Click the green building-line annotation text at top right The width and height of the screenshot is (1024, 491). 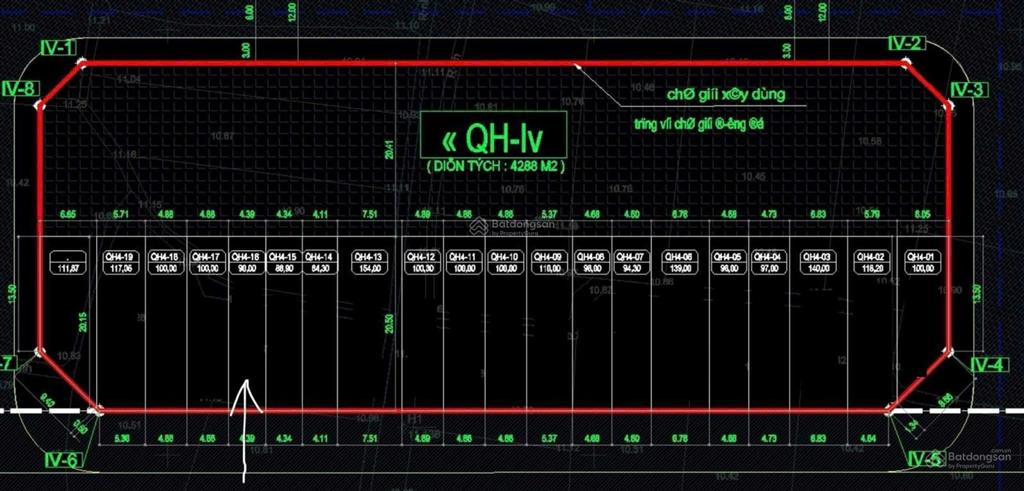(724, 95)
